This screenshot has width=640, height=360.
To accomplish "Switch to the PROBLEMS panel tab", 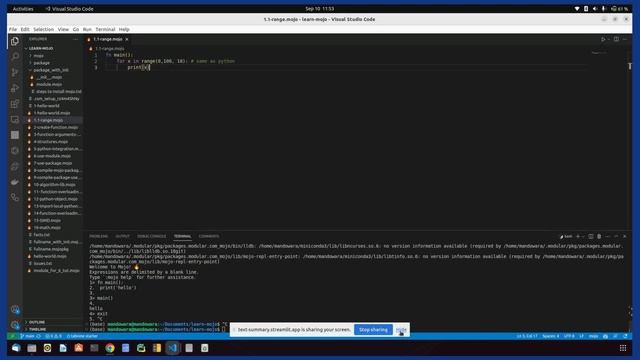I will (x=99, y=236).
